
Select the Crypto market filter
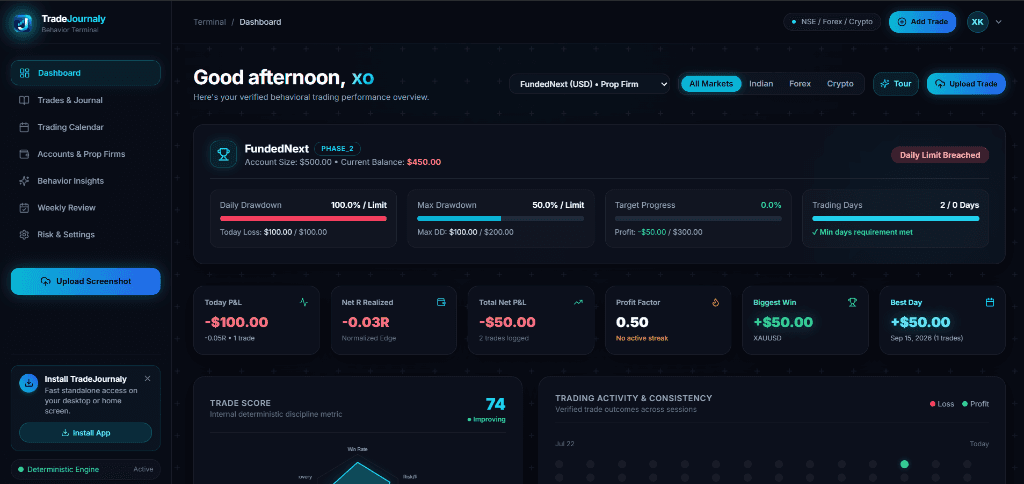coord(840,84)
